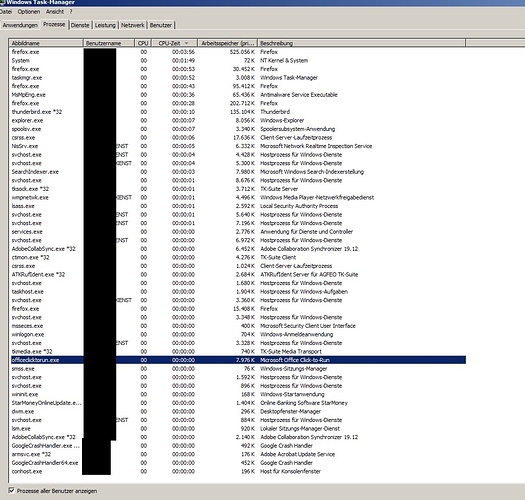
Task: Click the 'Desktopfenster-Manager' description
Action: [x=290, y=412]
